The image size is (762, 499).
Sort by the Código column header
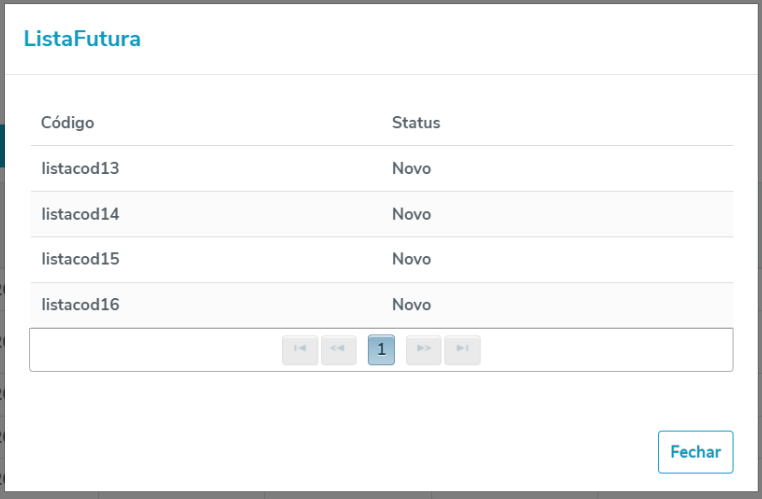coord(68,123)
